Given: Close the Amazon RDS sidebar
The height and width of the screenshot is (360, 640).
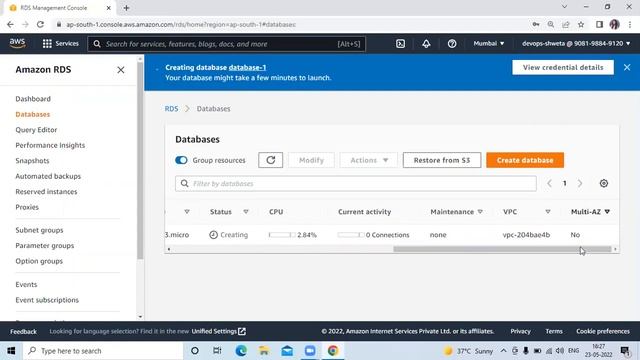Looking at the screenshot, I should 121,70.
